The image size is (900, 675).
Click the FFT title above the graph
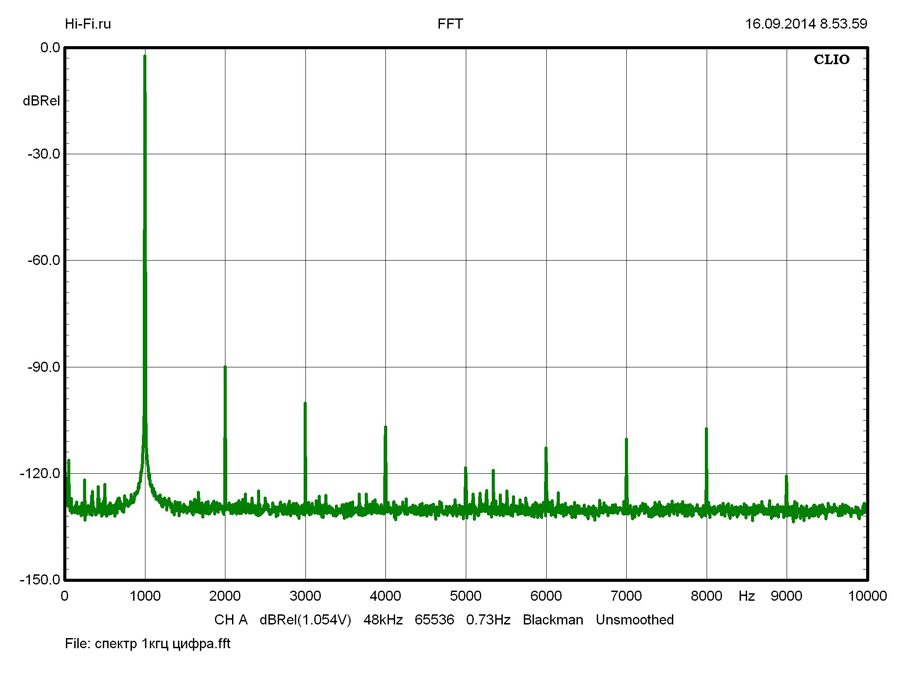pos(450,24)
